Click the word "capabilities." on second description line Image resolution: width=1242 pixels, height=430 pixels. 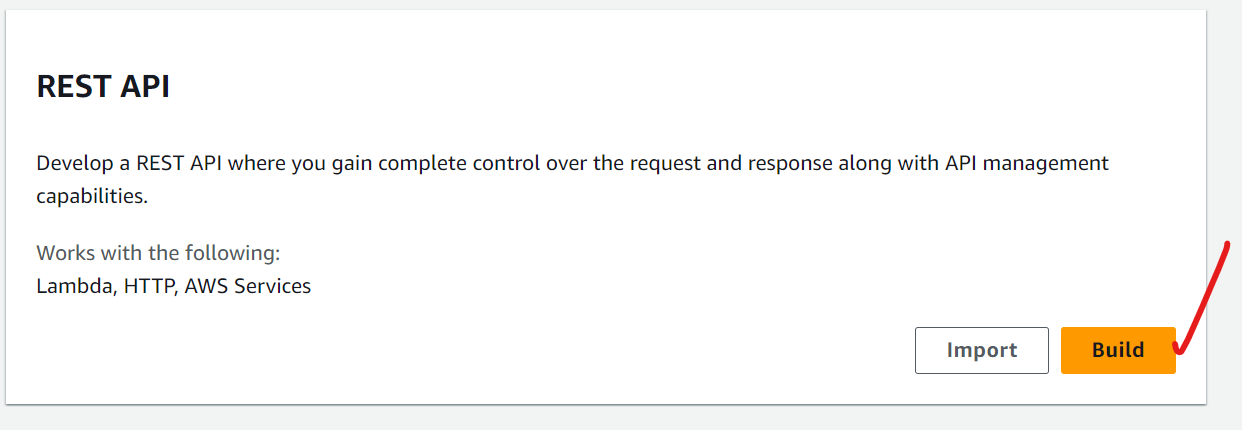[92, 196]
